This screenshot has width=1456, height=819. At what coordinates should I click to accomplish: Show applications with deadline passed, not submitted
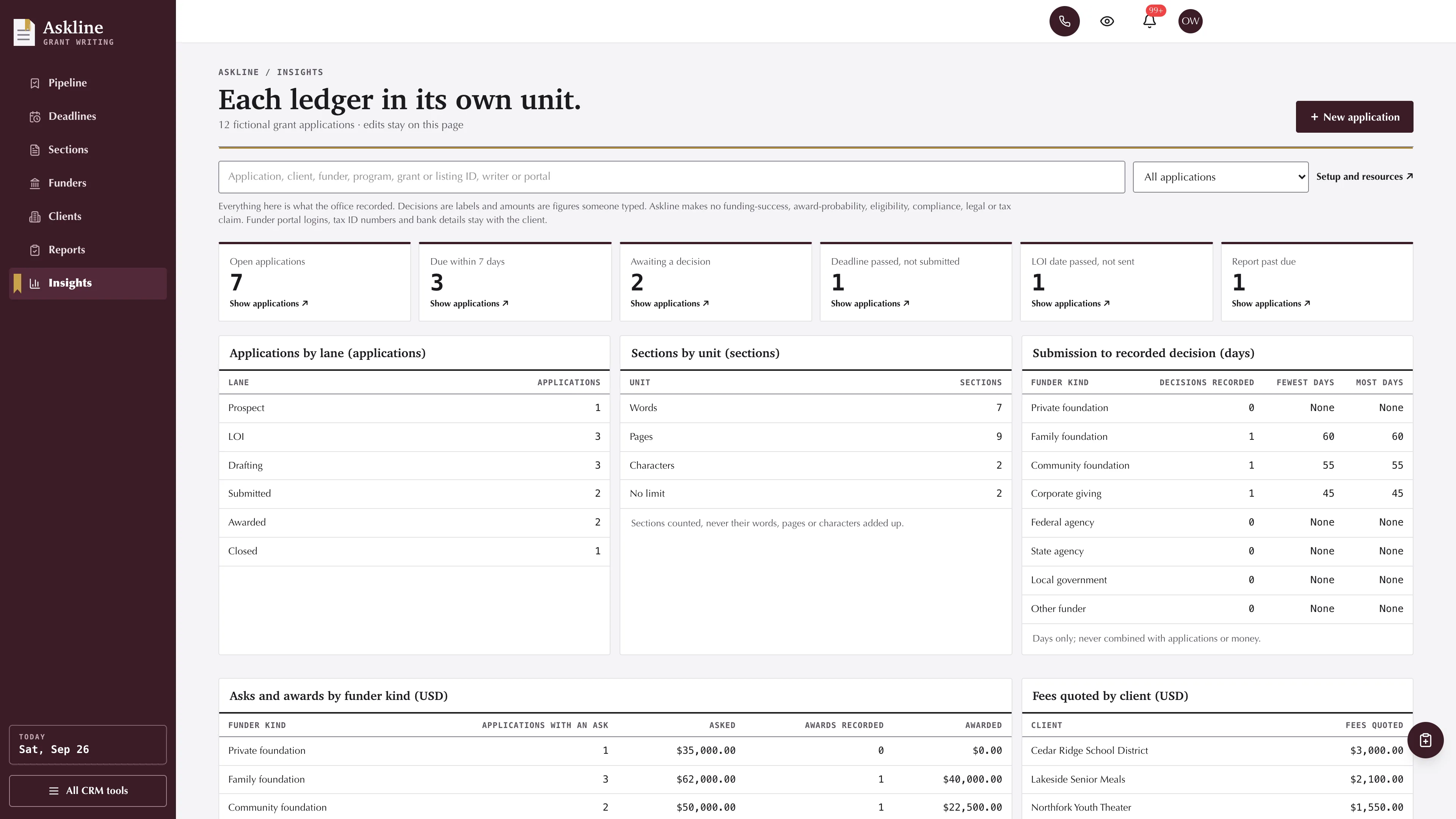pyautogui.click(x=870, y=303)
